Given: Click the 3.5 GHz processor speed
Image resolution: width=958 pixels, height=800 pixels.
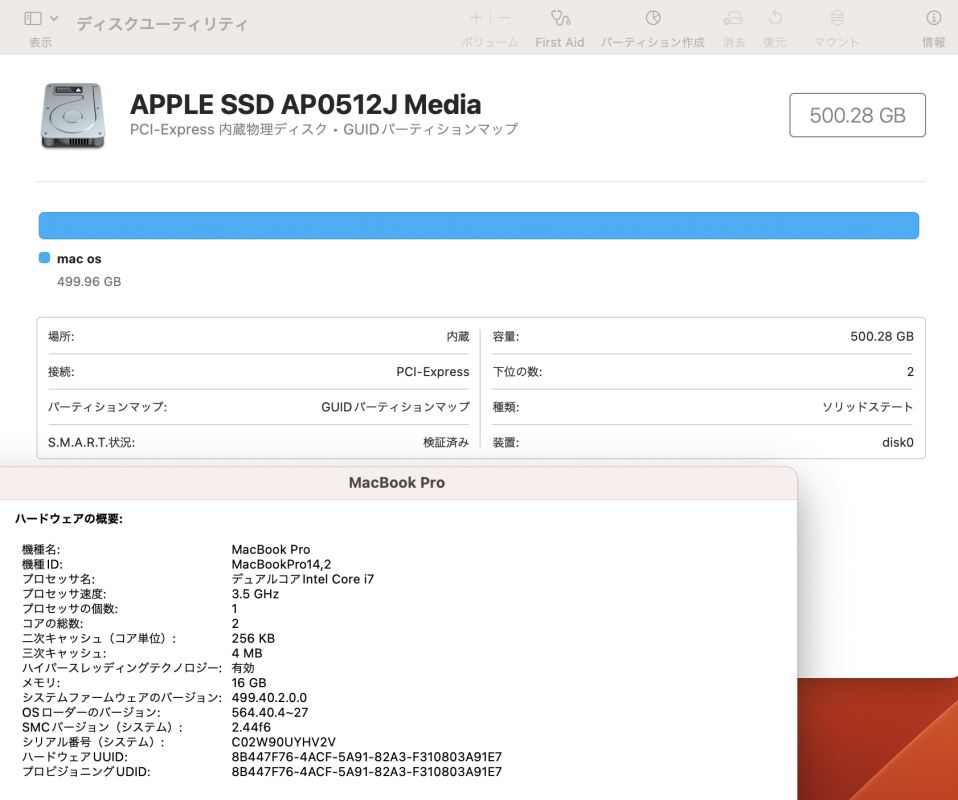Looking at the screenshot, I should click(x=255, y=594).
